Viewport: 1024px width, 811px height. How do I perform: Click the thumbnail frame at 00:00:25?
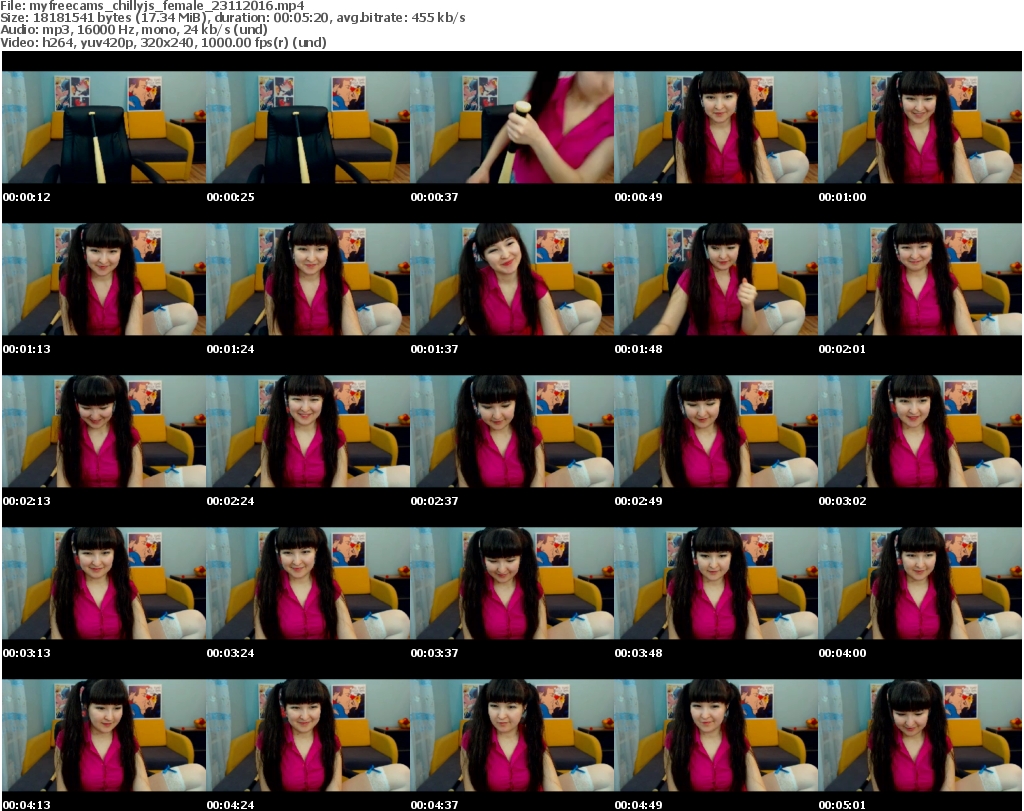point(308,127)
